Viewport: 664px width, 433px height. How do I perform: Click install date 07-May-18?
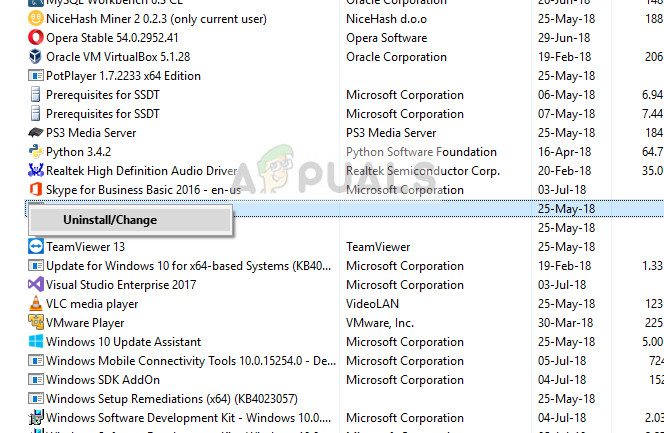tap(567, 114)
